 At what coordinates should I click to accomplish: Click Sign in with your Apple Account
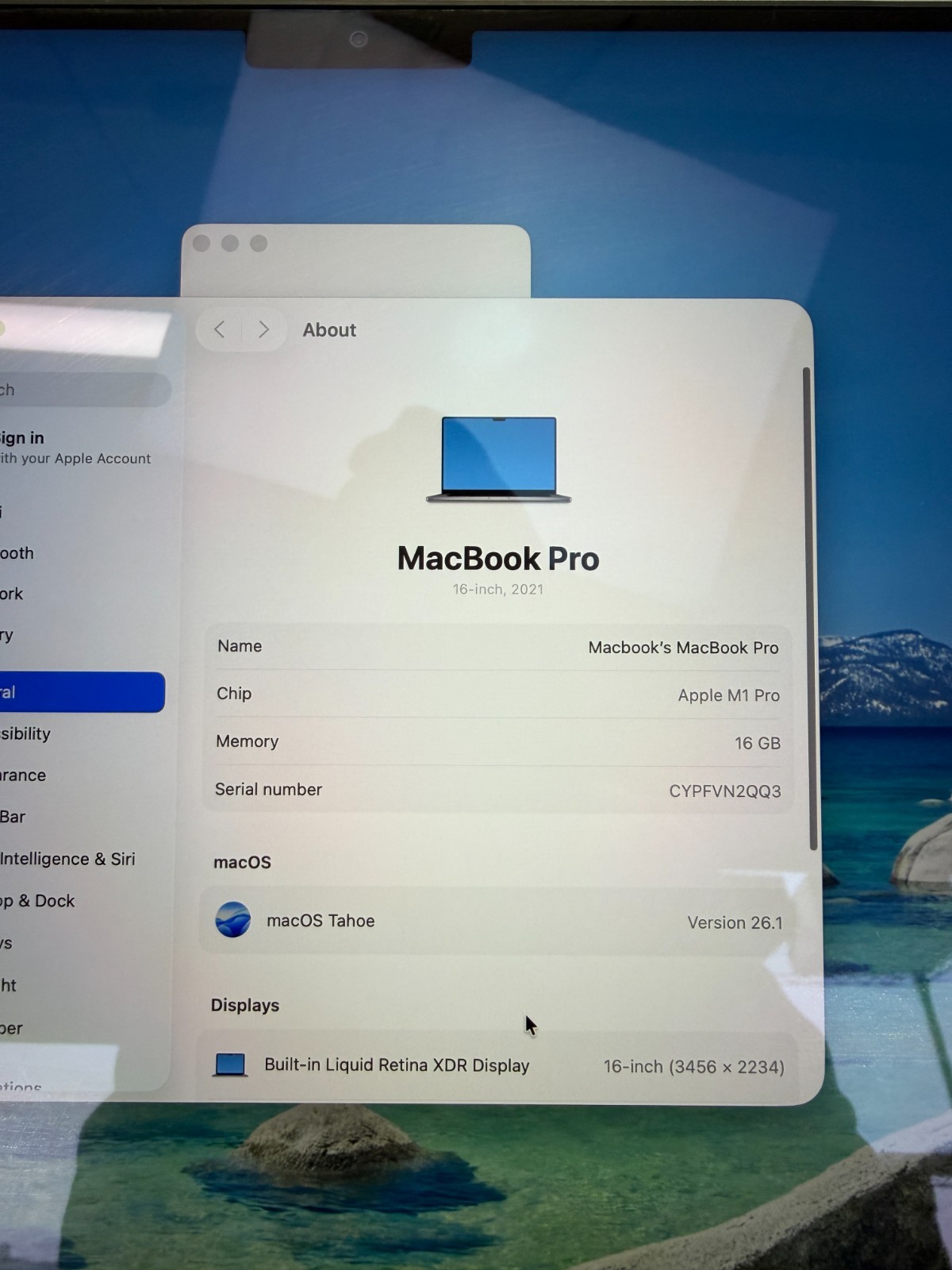click(x=75, y=448)
